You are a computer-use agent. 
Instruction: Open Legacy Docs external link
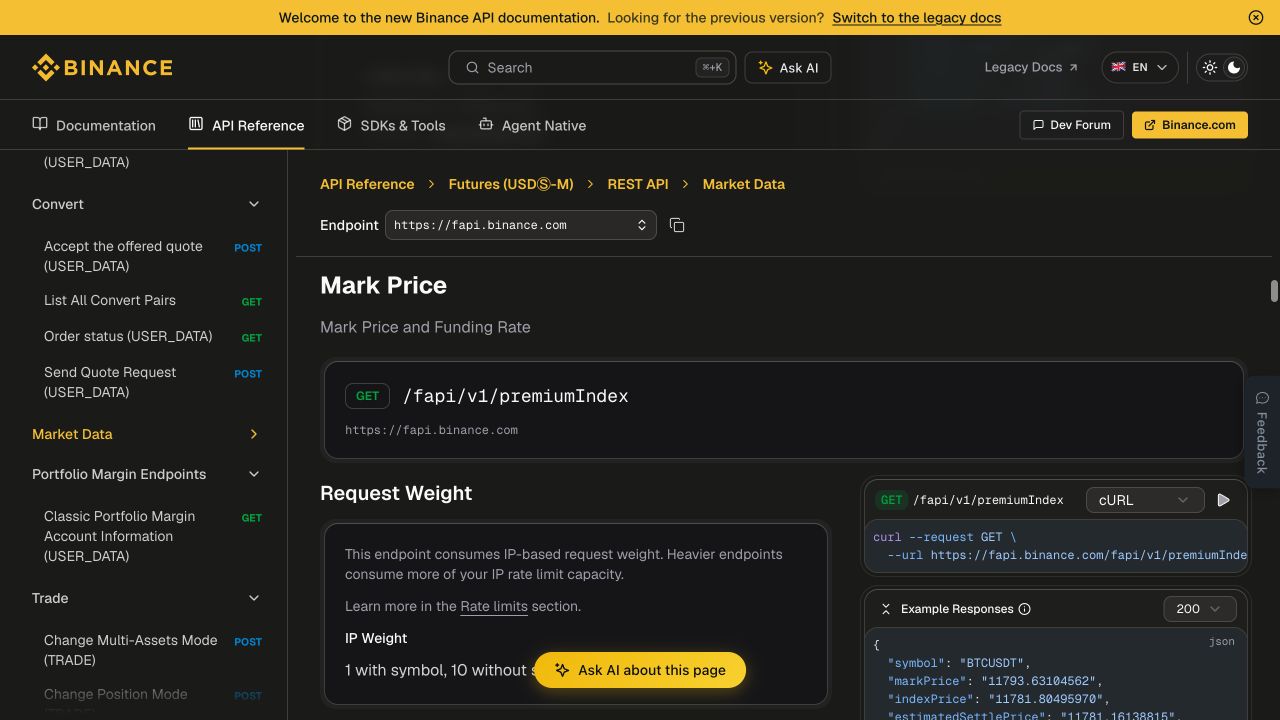pos(1031,67)
